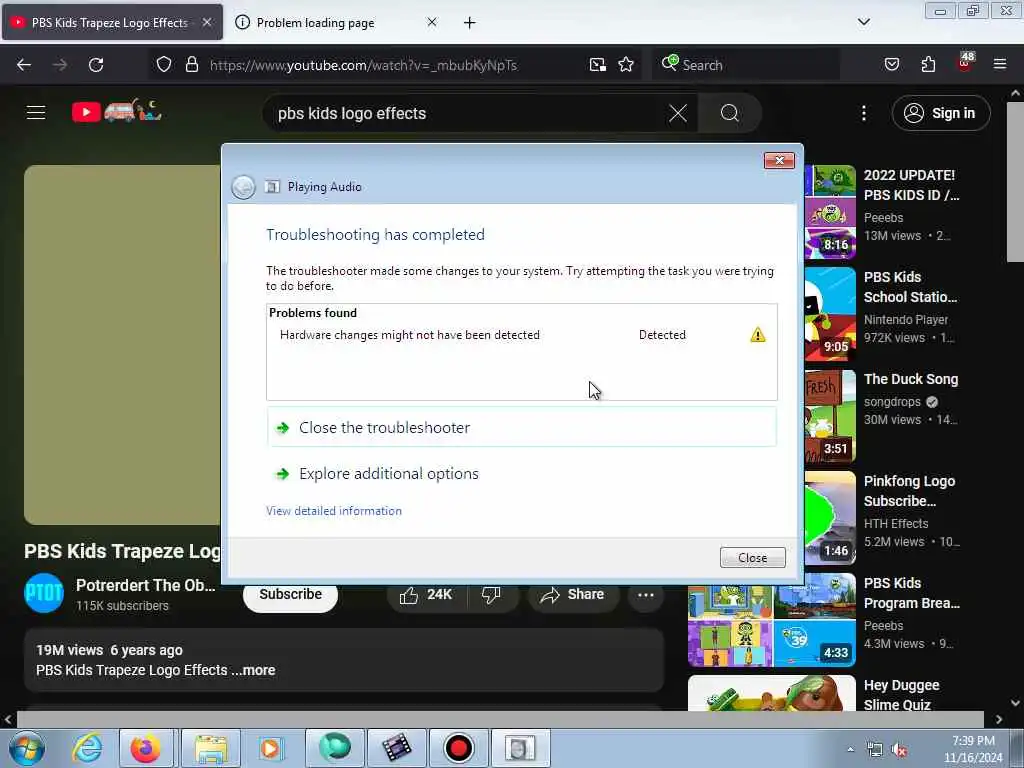
Task: Open a new browser tab
Action: (x=470, y=23)
